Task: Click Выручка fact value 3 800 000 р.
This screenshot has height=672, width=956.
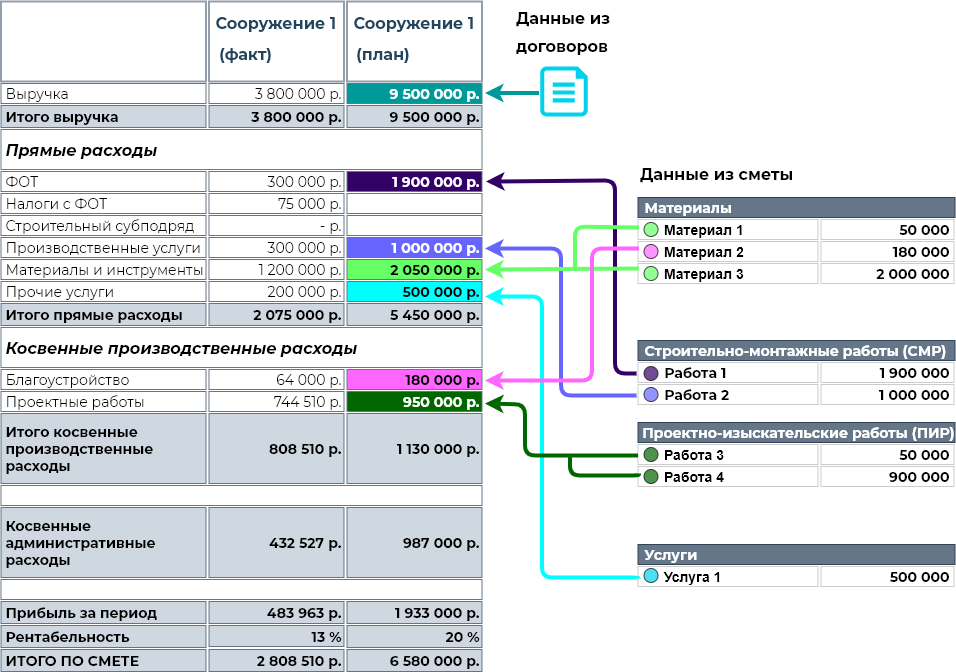Action: coord(276,94)
